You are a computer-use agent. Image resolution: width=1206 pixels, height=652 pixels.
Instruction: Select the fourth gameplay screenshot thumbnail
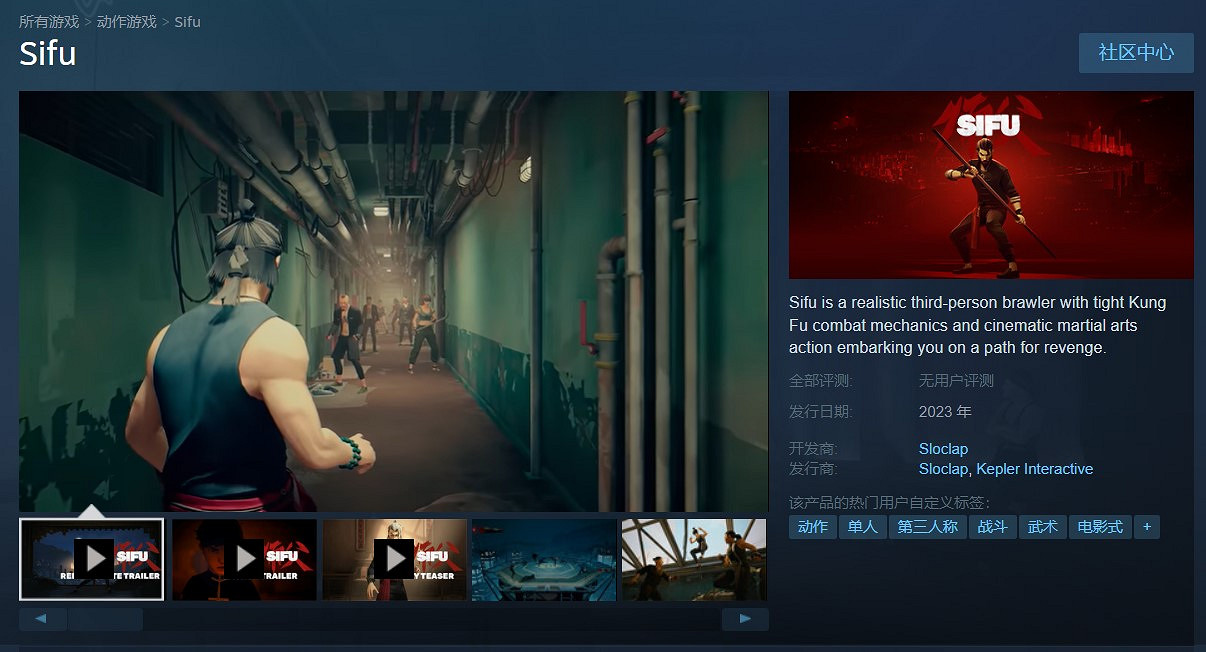[x=543, y=559]
